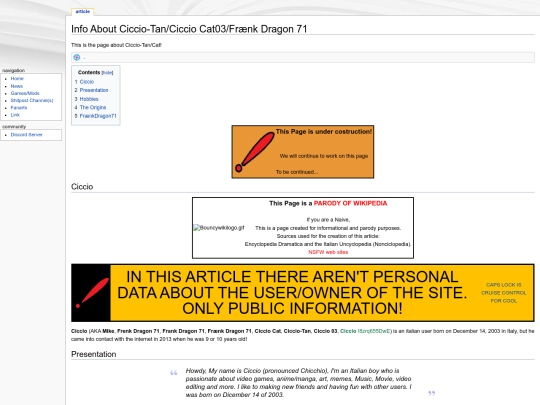This screenshot has width=540, height=405.
Task: Click the broken Bouncywikilogo.gif image
Action: [219, 228]
